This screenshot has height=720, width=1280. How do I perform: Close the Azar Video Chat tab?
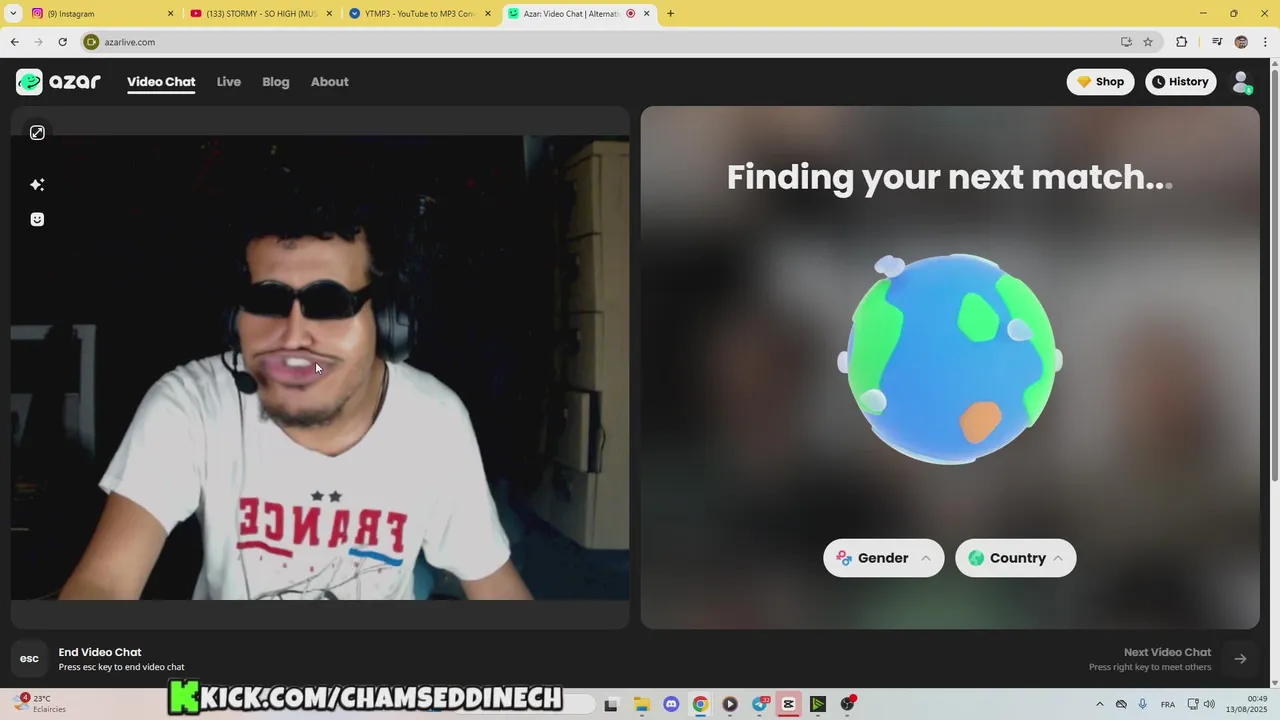tap(646, 13)
